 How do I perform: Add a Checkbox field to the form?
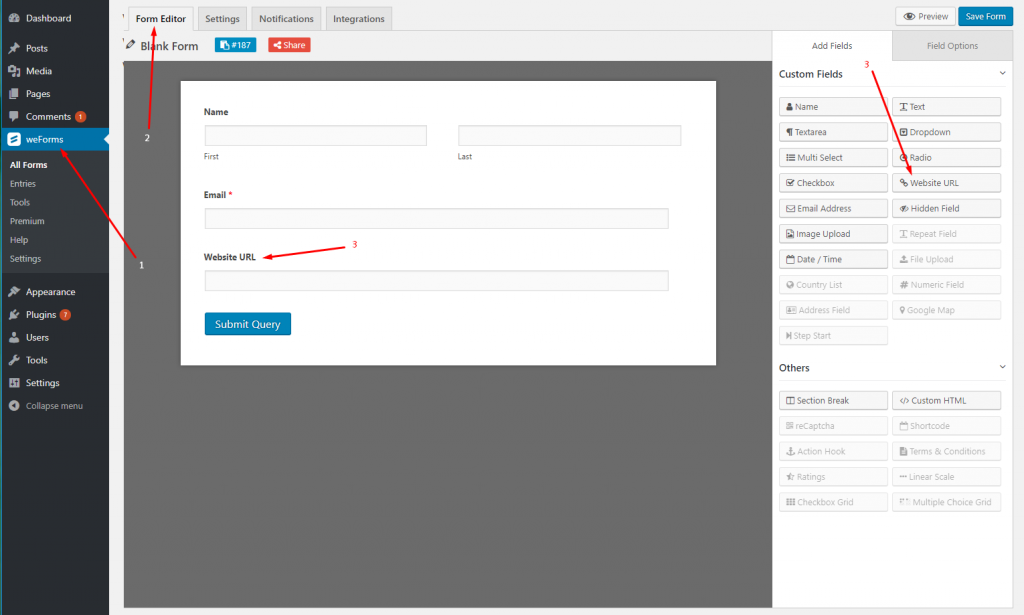point(833,183)
